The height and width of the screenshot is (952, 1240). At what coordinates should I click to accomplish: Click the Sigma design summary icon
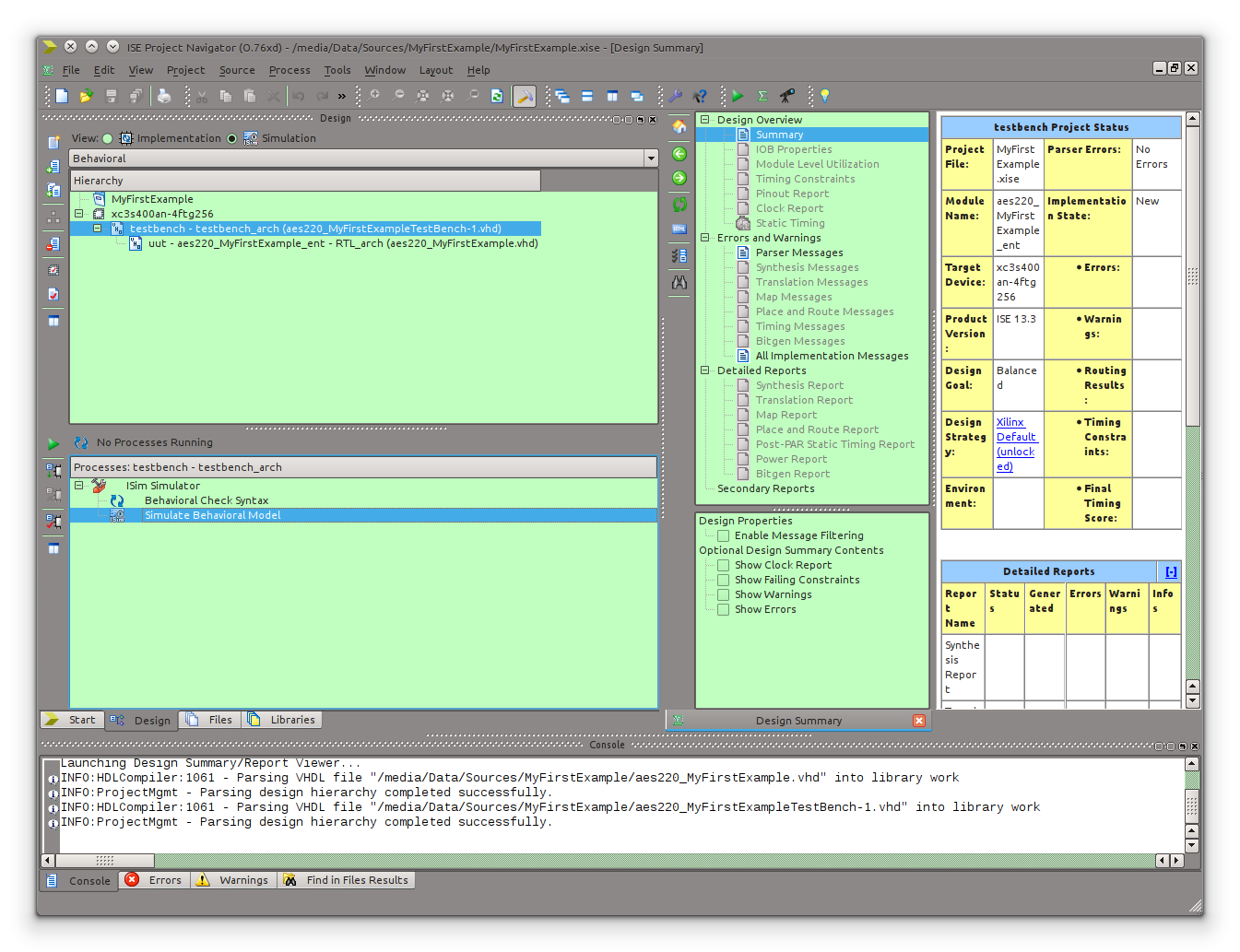point(762,96)
